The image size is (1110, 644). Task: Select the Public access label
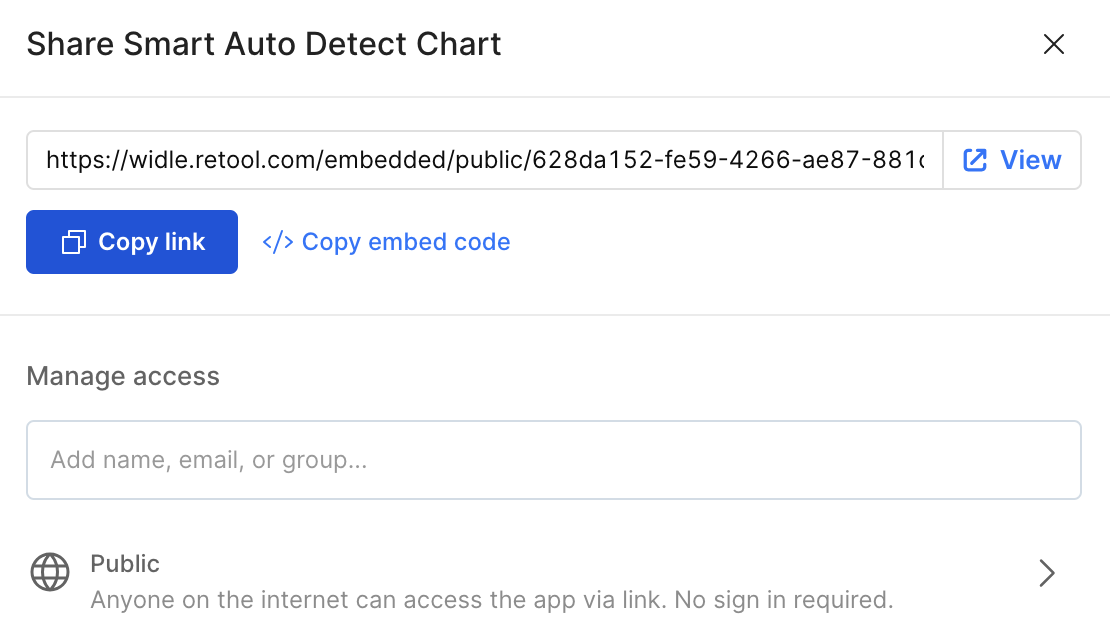[x=125, y=564]
